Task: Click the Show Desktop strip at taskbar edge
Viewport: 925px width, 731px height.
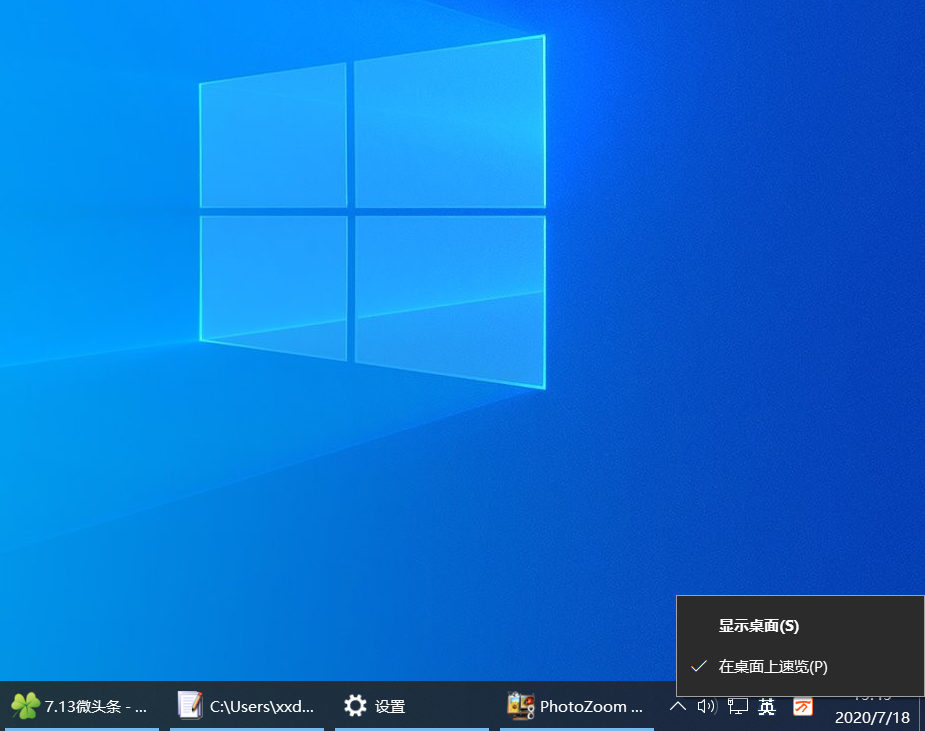Action: pos(921,714)
